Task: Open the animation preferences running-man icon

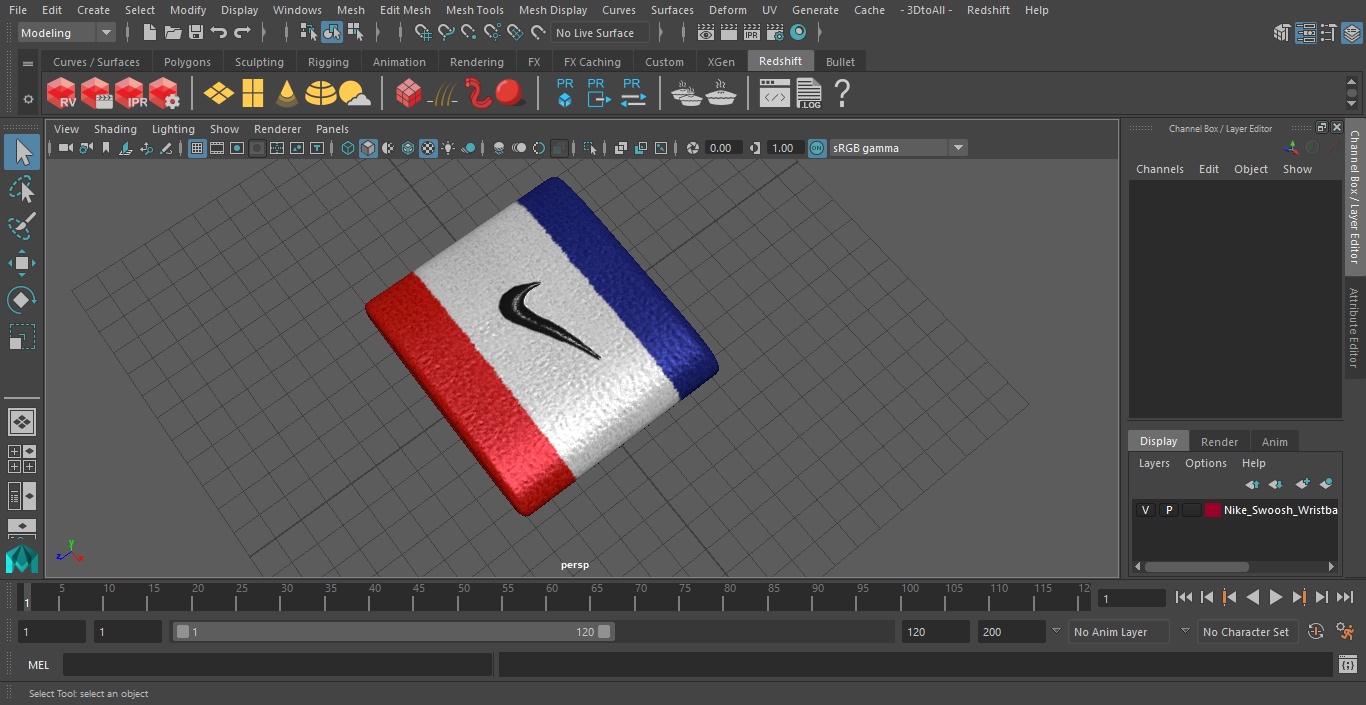Action: (1345, 632)
